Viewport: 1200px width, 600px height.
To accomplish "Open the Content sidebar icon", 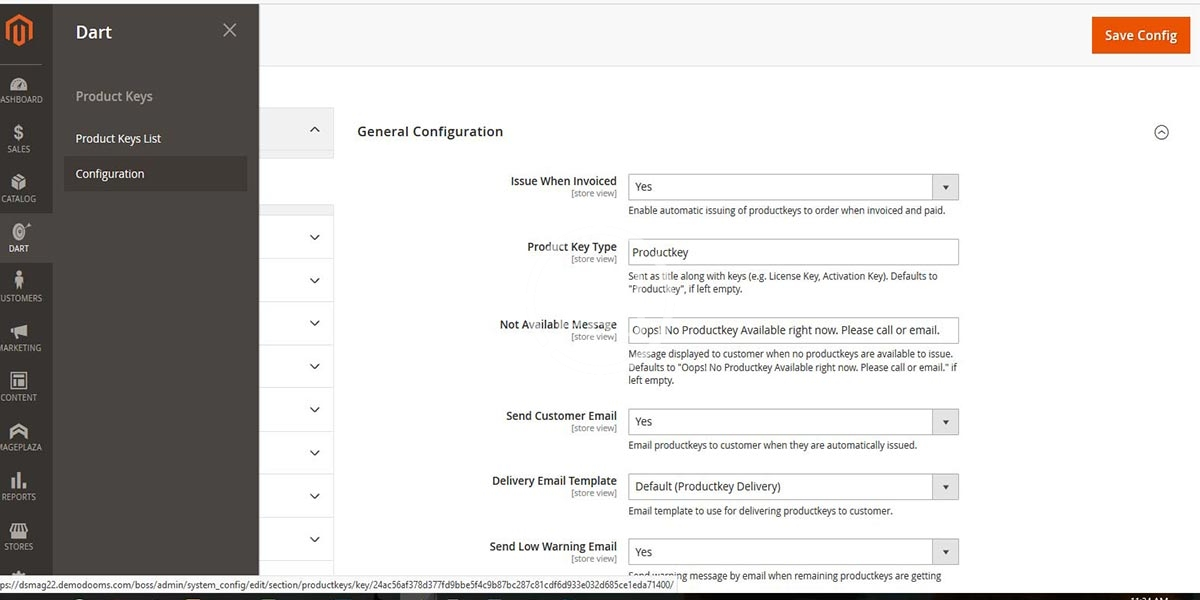I will [19, 386].
